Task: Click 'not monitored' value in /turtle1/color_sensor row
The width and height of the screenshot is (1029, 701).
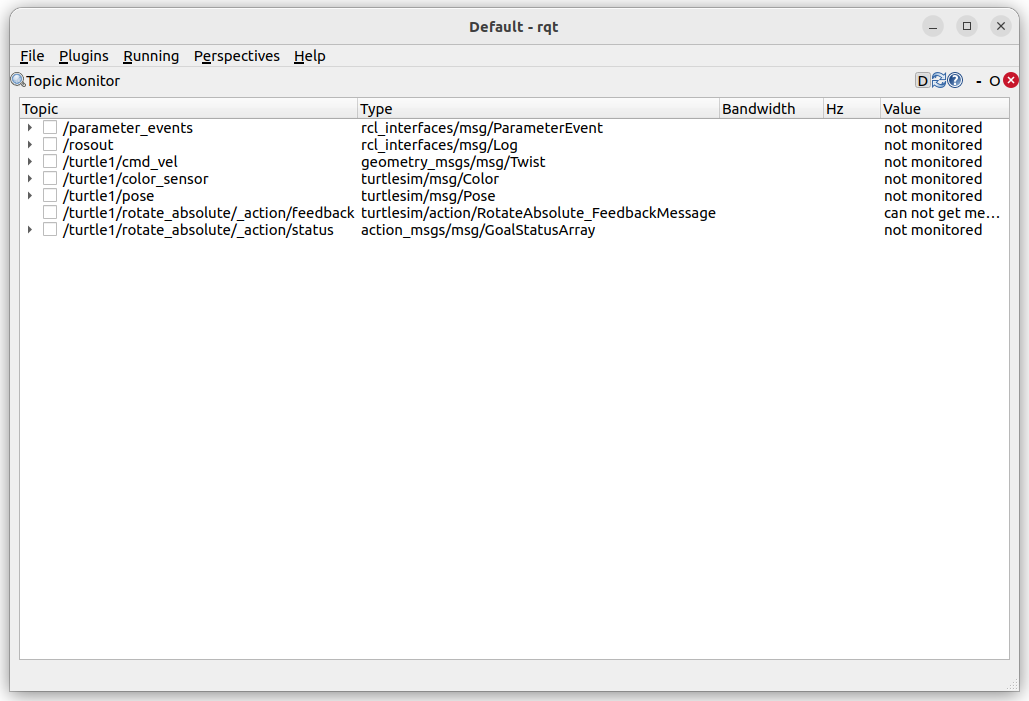Action: pyautogui.click(x=933, y=179)
